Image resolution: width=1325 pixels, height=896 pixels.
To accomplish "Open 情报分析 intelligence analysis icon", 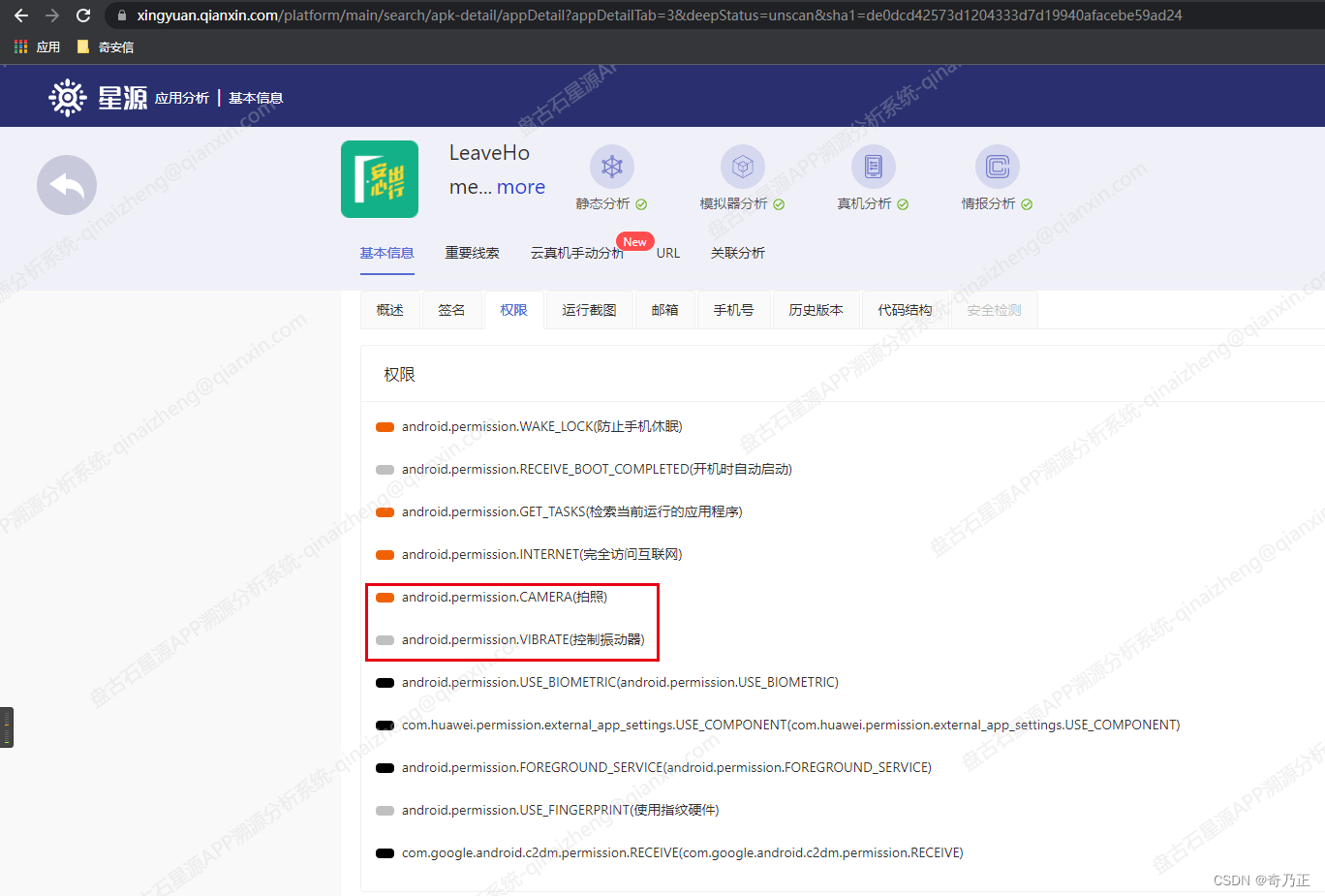I will 998,167.
